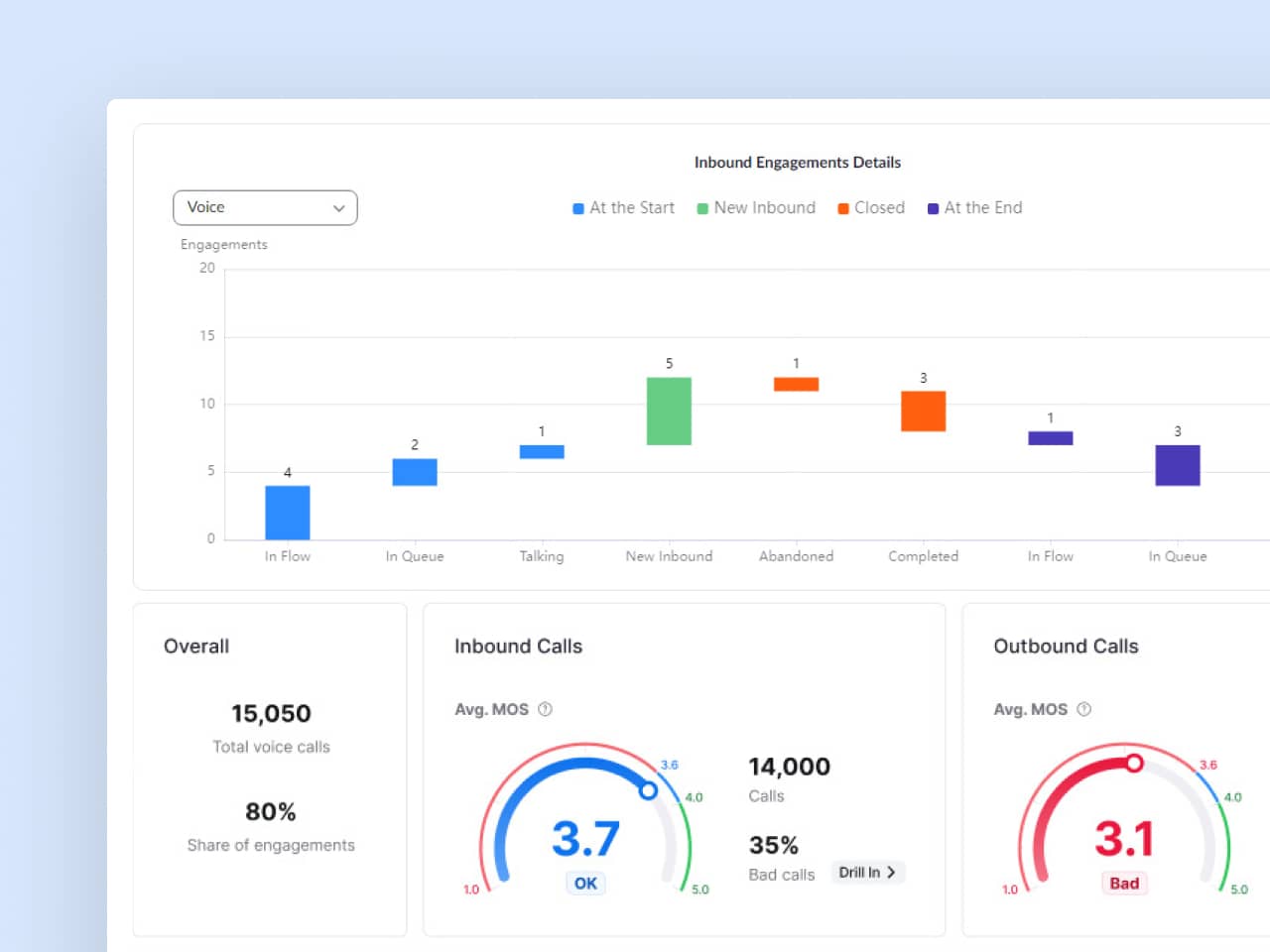Toggle the Closed series label
Viewport: 1270px width, 952px height.
pyautogui.click(x=879, y=207)
